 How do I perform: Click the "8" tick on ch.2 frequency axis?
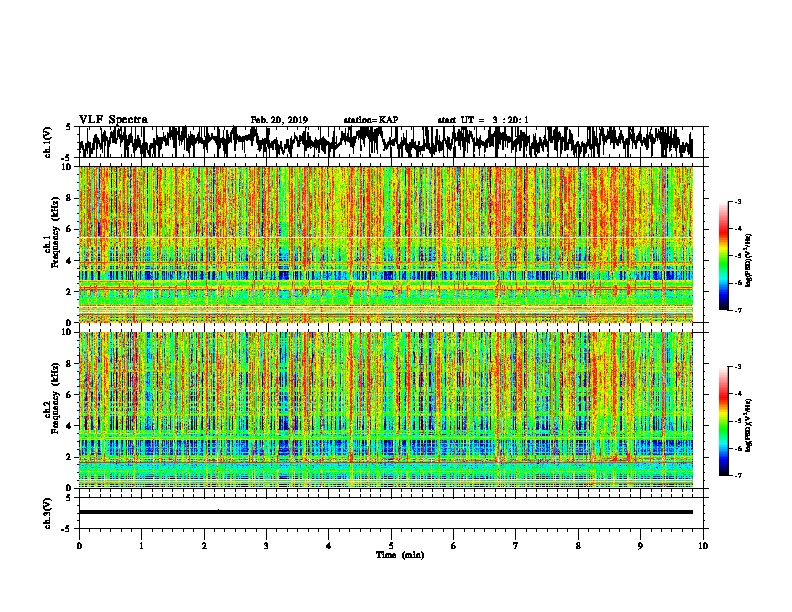coord(70,364)
